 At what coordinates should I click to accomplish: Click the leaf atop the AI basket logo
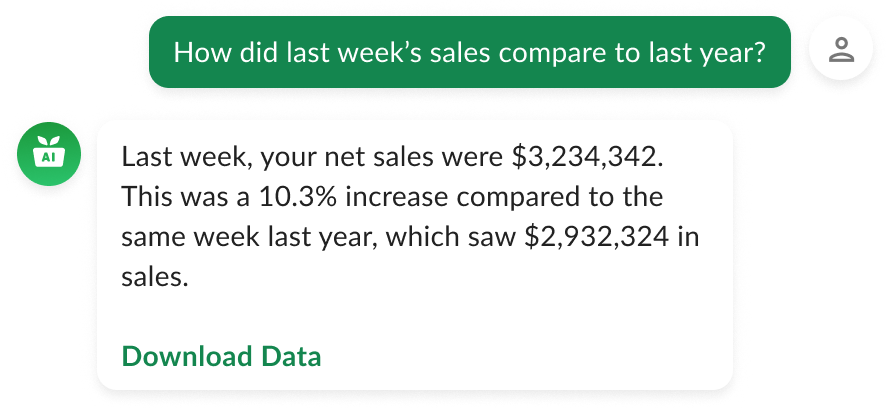tap(48, 141)
